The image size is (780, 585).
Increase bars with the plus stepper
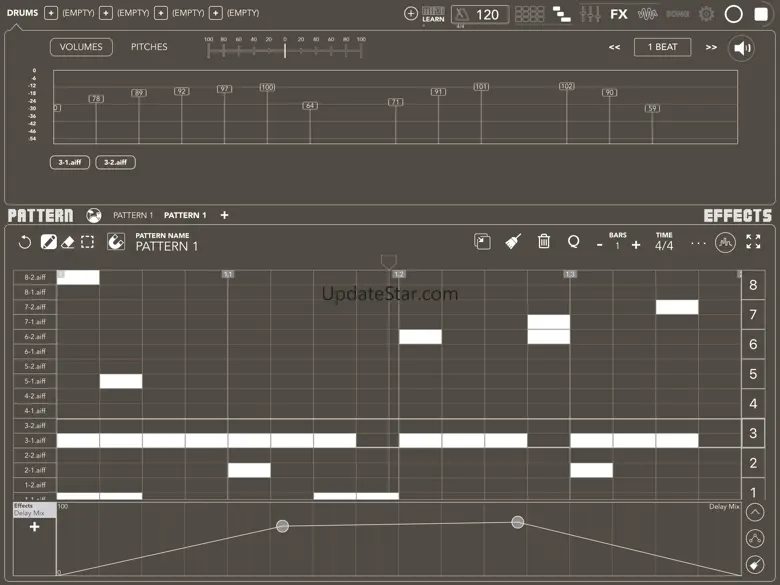point(636,246)
